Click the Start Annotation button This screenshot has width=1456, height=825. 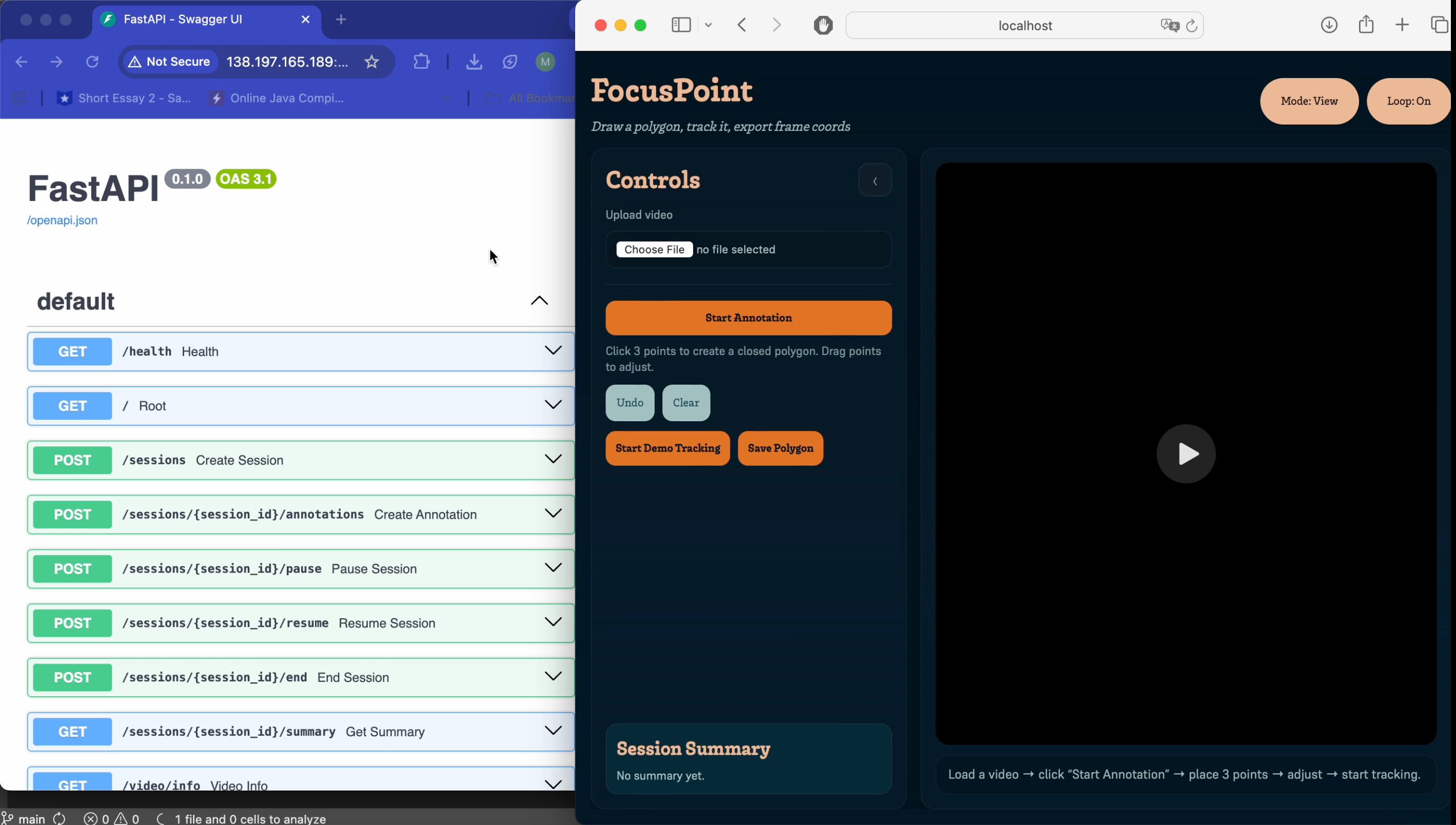coord(748,318)
